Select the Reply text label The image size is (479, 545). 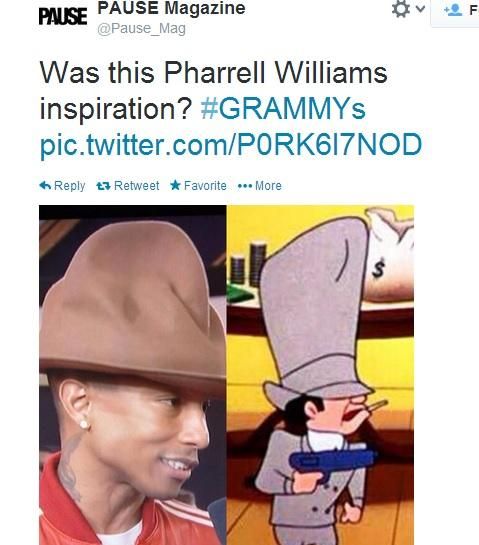(70, 186)
